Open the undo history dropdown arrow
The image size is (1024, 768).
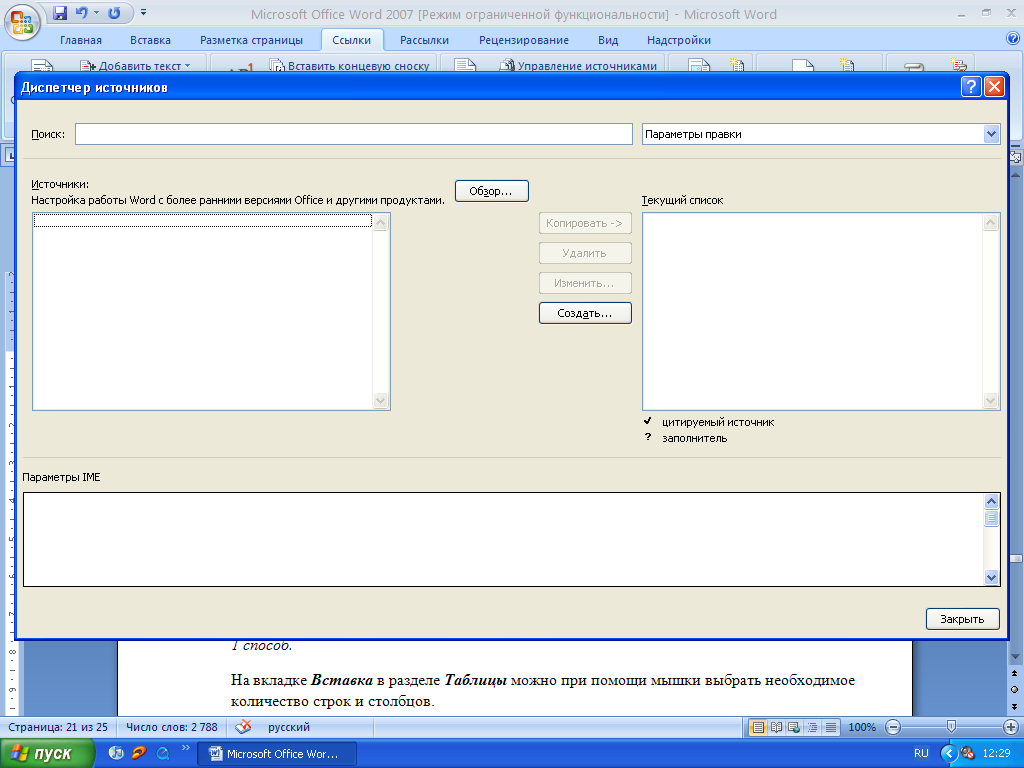pos(96,13)
